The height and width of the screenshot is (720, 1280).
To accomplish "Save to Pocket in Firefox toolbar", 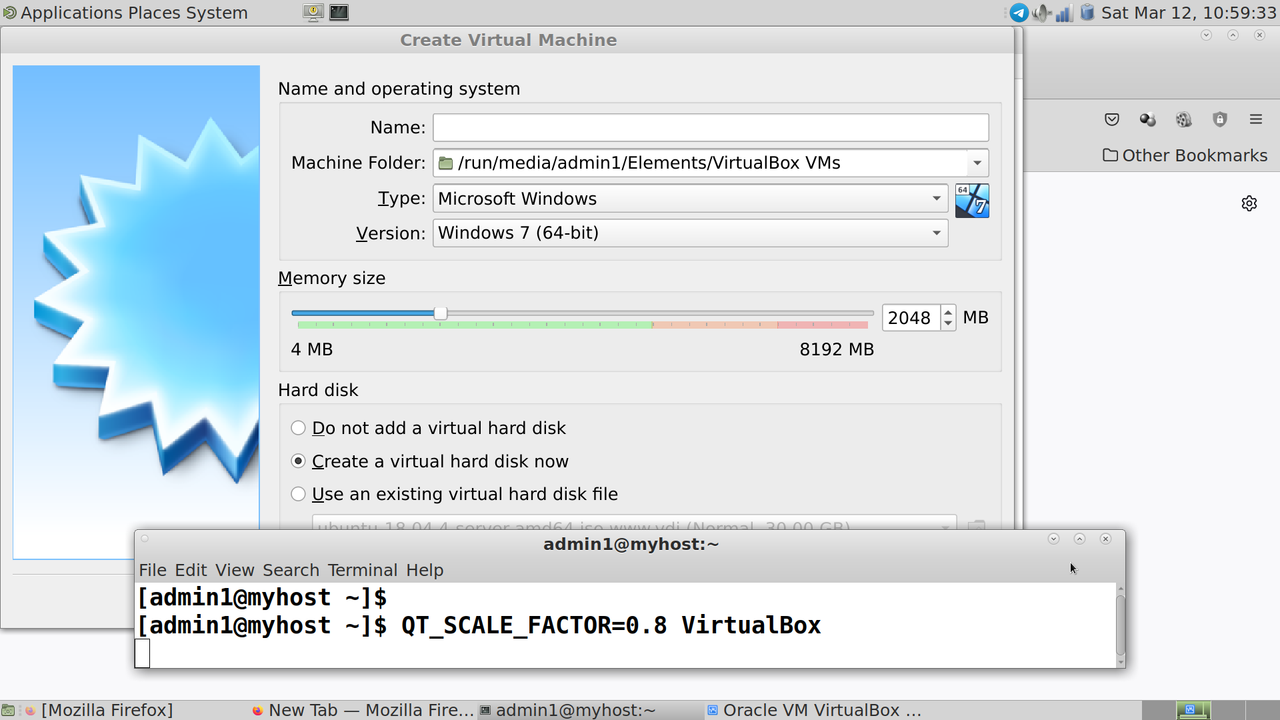I will (1112, 120).
